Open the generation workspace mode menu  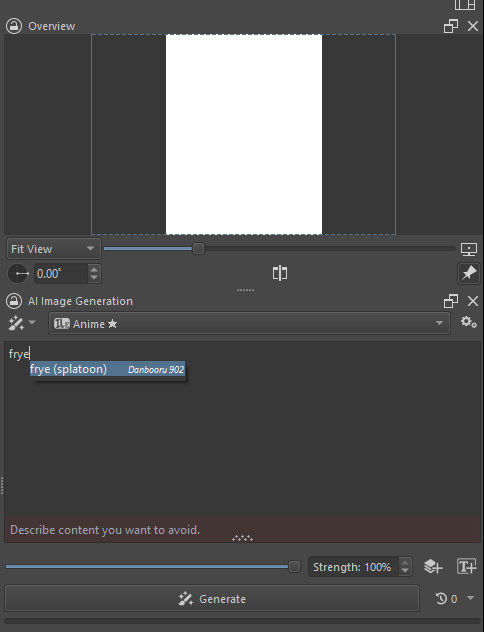(x=22, y=323)
